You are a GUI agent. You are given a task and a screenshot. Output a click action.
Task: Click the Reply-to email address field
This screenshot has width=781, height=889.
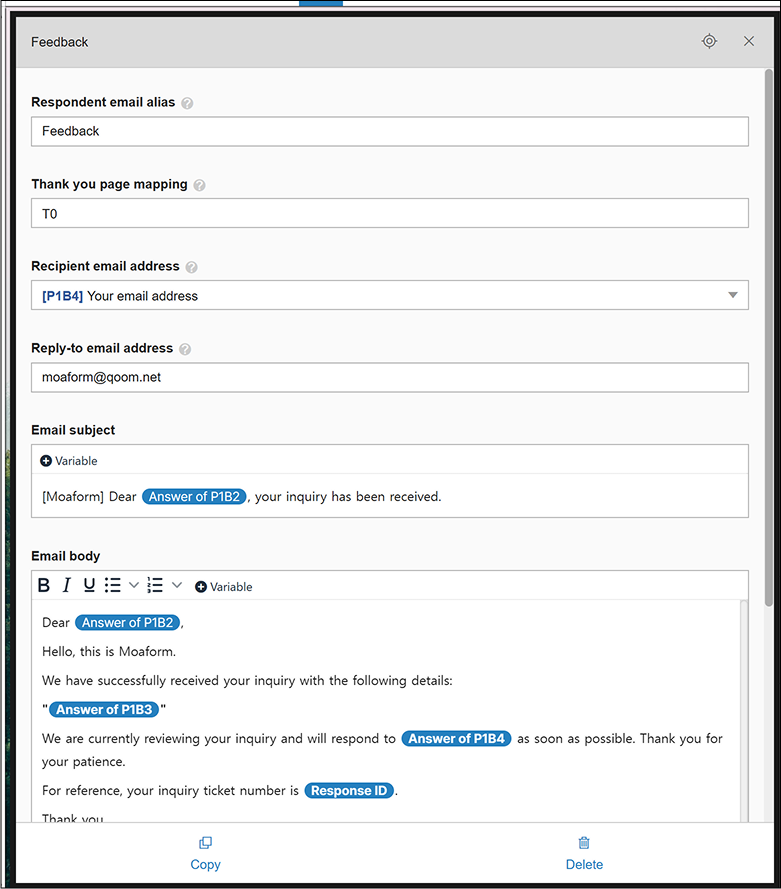click(389, 378)
